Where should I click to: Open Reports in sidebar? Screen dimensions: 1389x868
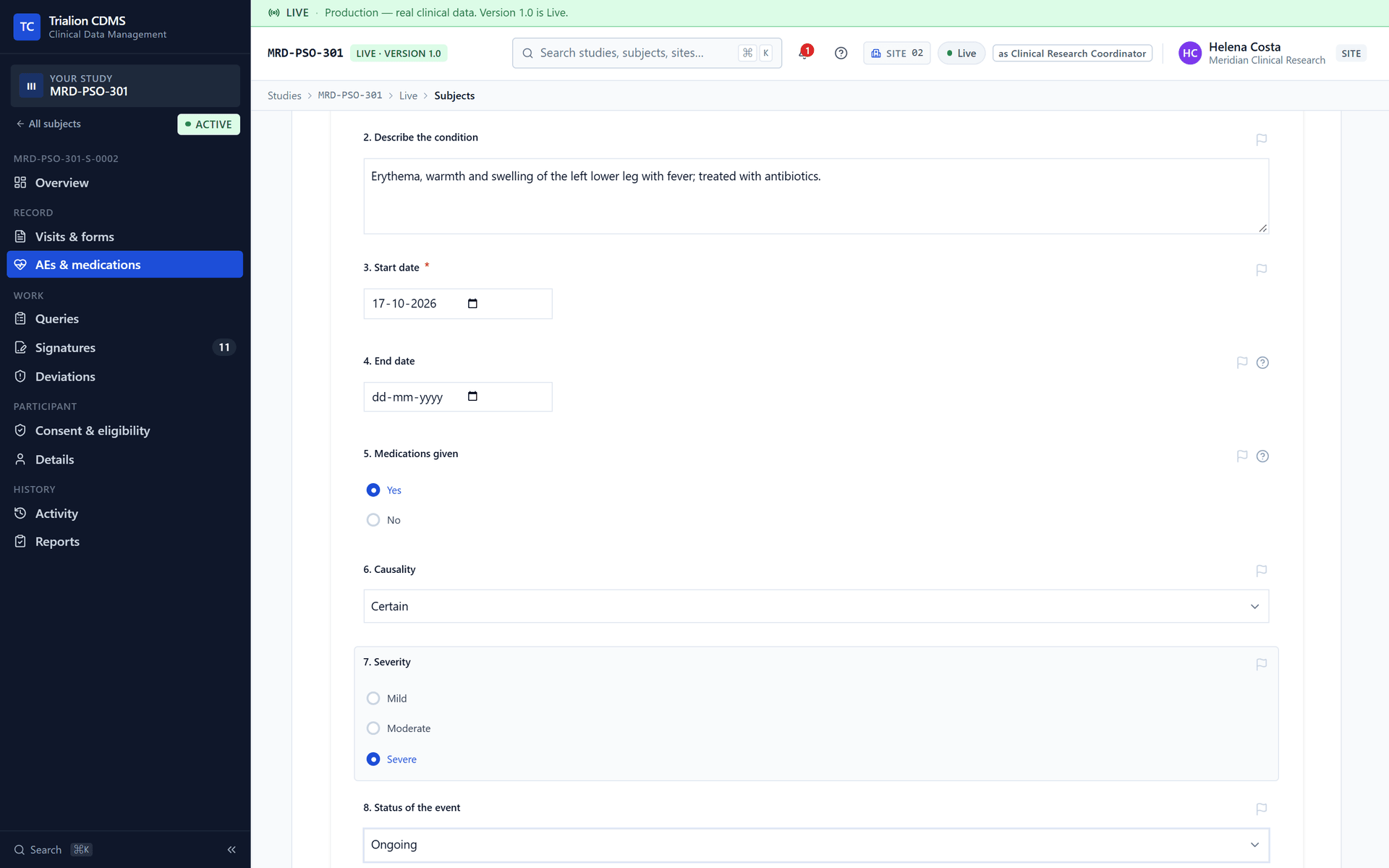(x=124, y=542)
